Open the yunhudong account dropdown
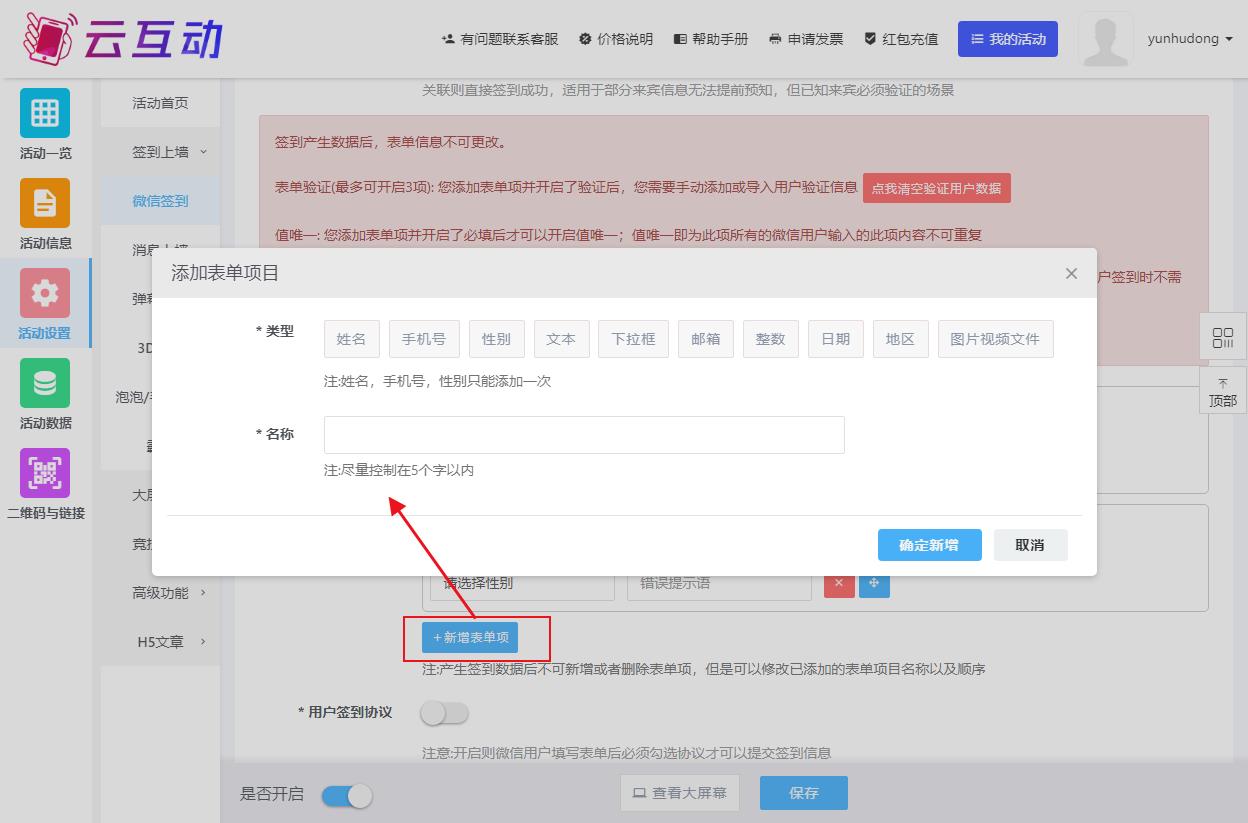The image size is (1248, 823). [1190, 39]
